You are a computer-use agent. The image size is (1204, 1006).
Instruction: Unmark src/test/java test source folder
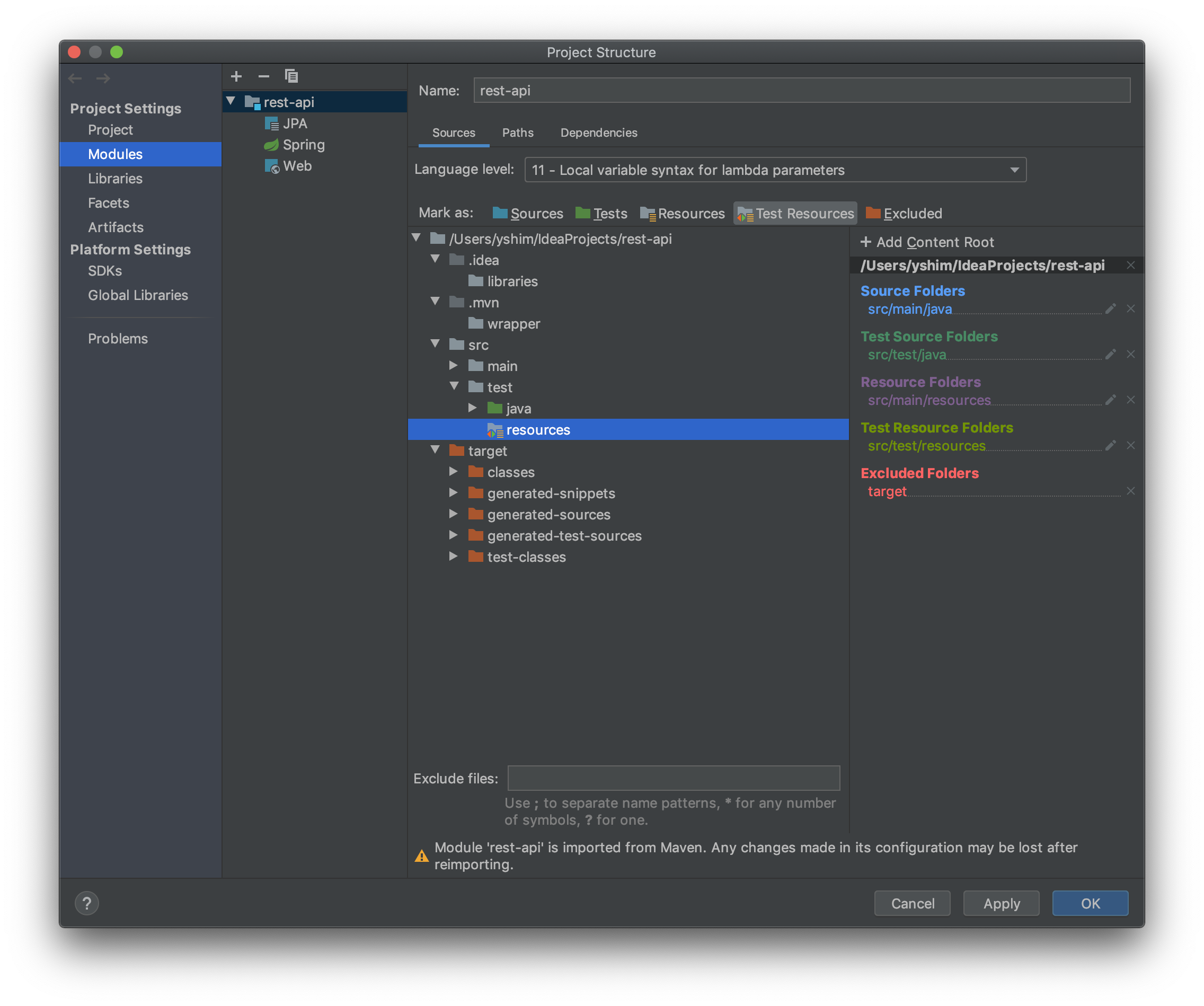[x=1131, y=355]
